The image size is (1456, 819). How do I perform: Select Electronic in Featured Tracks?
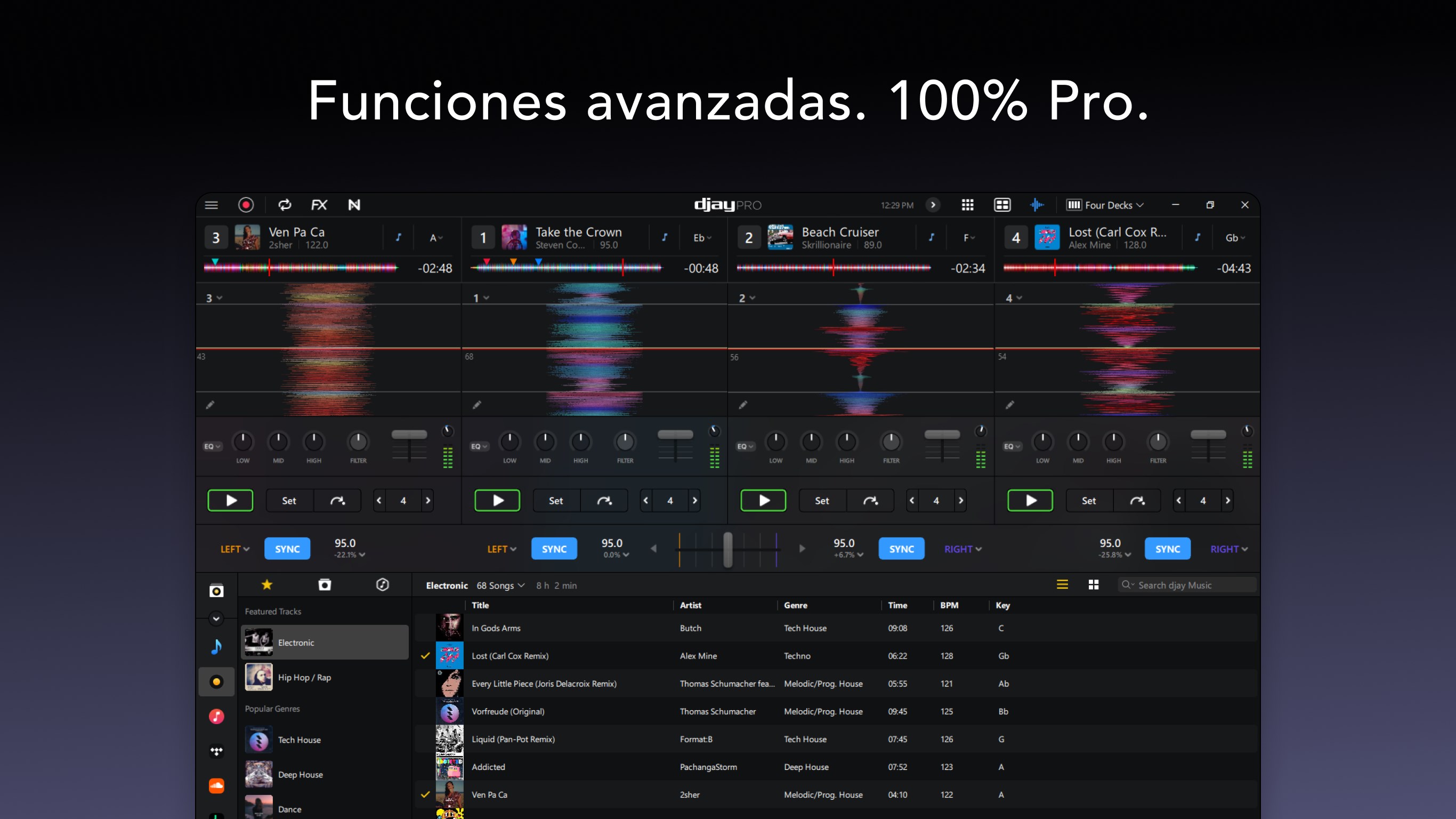[x=325, y=643]
